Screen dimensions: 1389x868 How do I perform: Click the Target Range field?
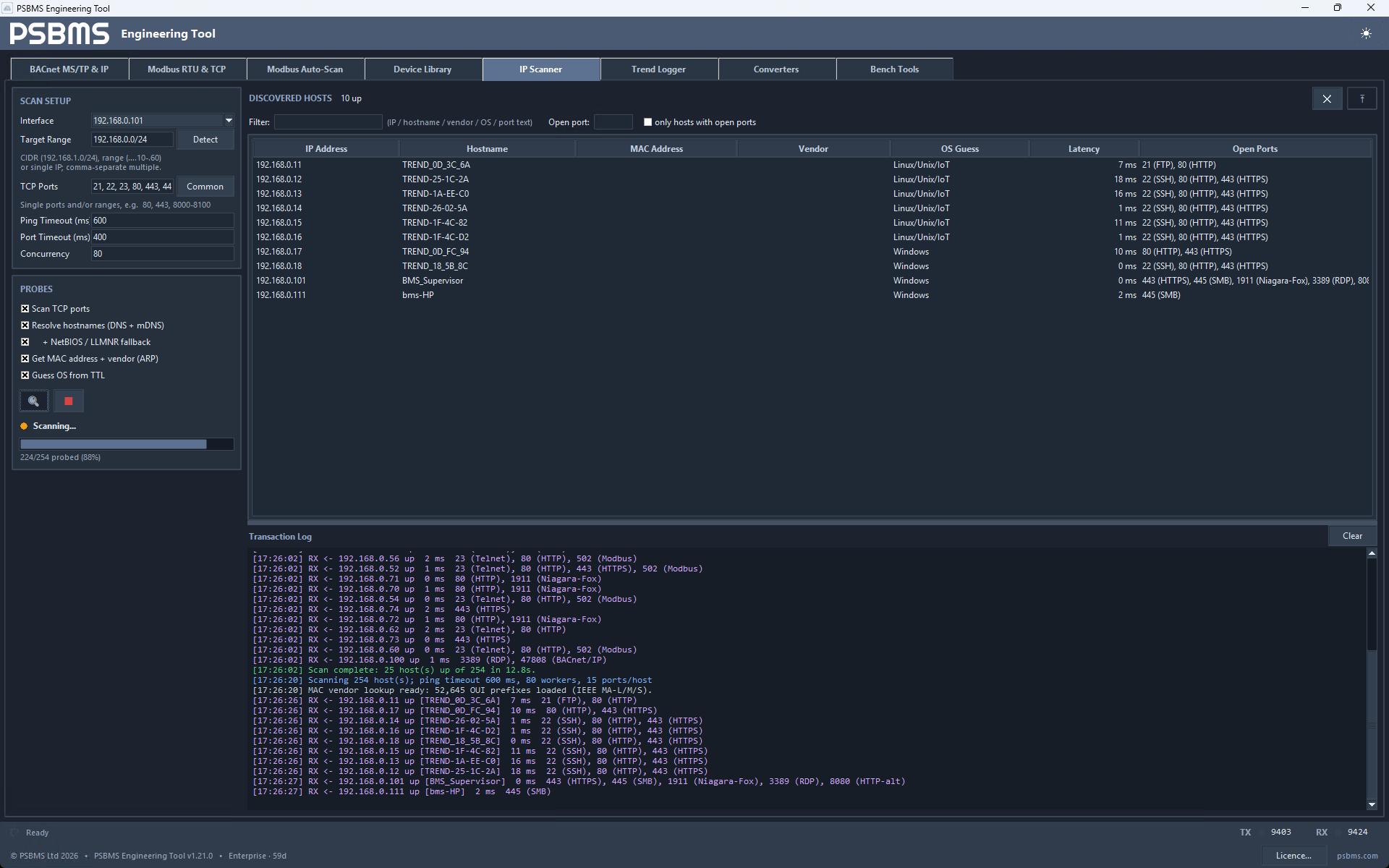(132, 140)
